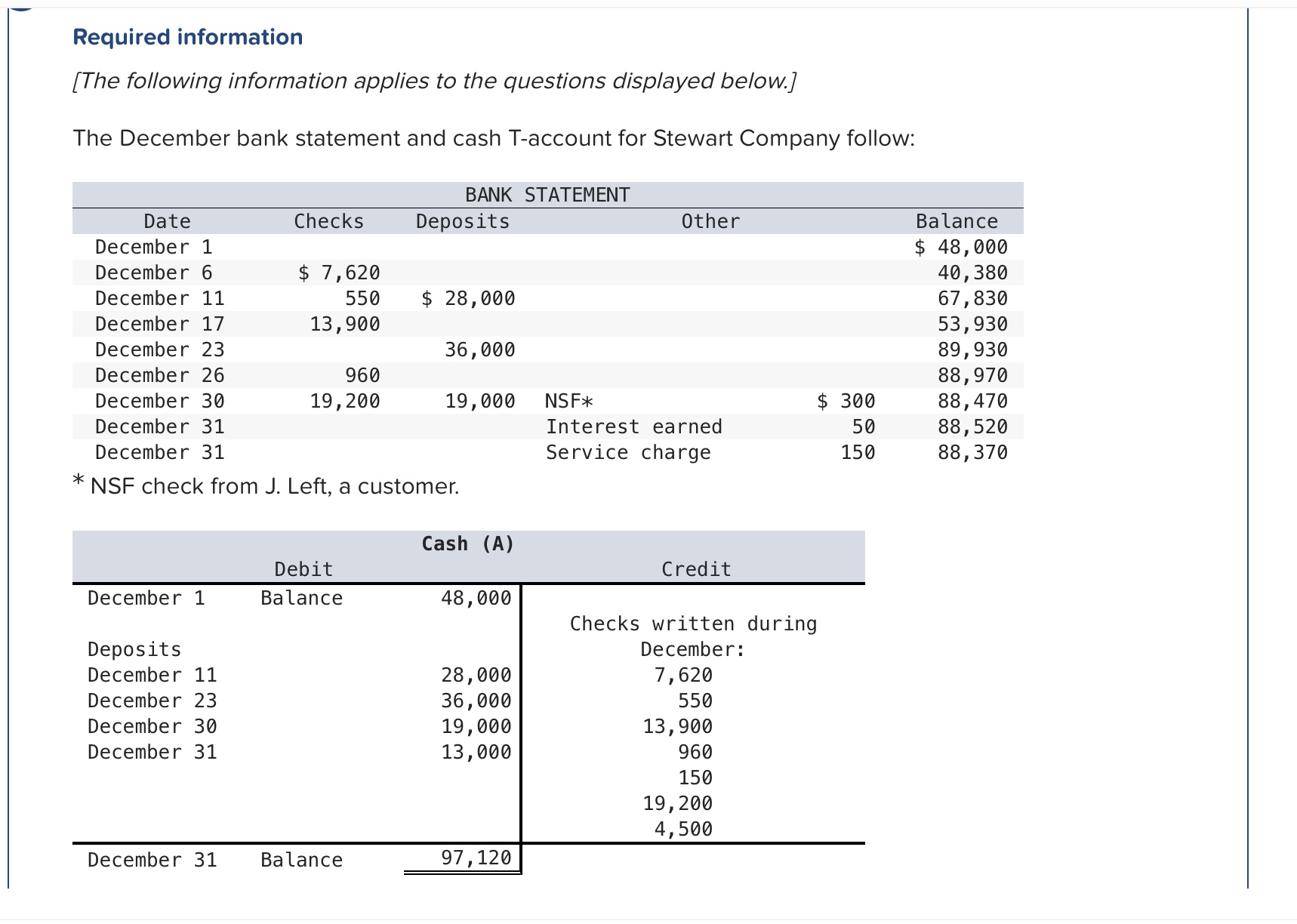Screen dimensions: 1297x924
Task: Select the 13,000 December 31 deposit
Action: click(x=476, y=752)
